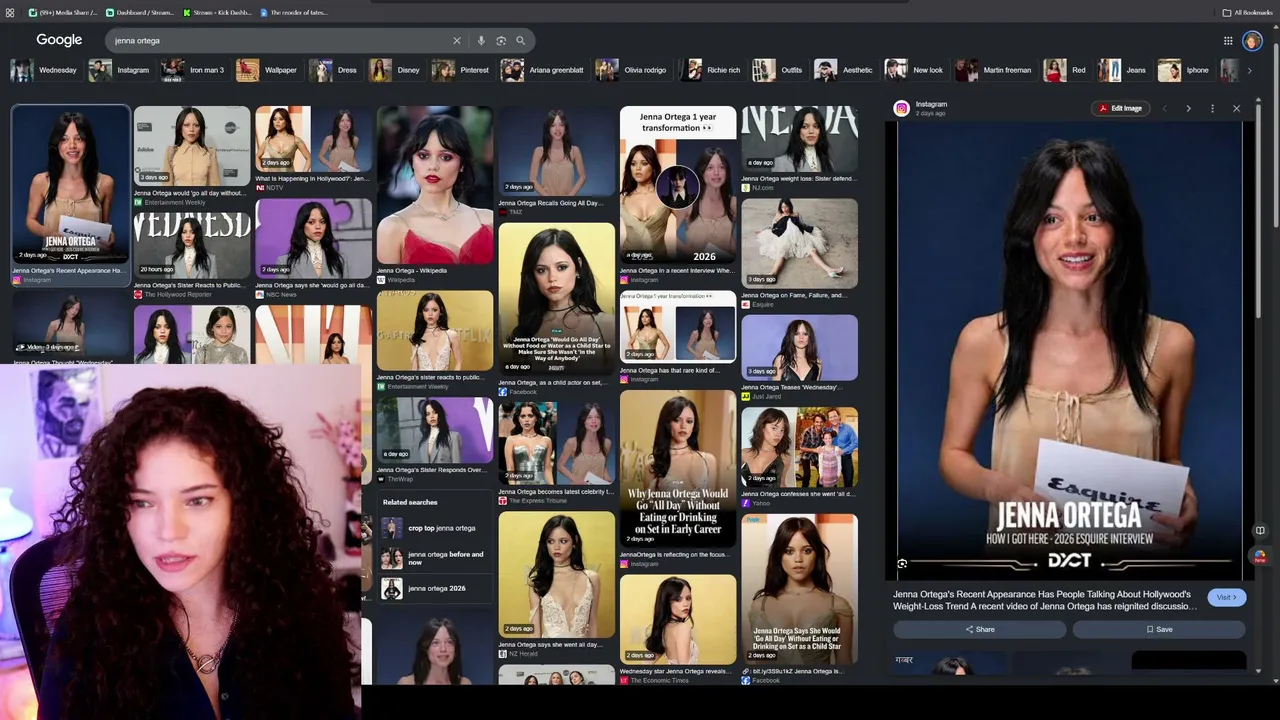1280x720 pixels.
Task: Switch to 'The murder of tates' tab
Action: (x=295, y=12)
